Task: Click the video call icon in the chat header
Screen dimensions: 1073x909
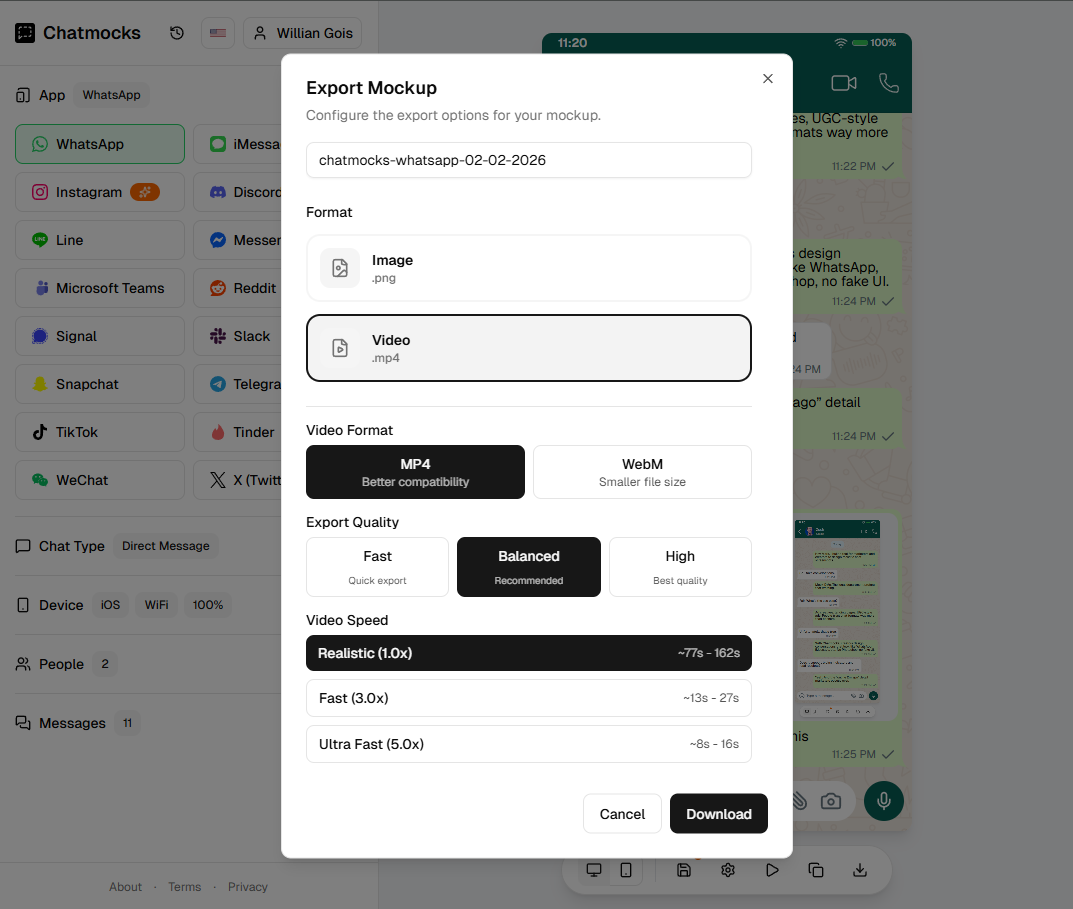Action: pos(843,83)
